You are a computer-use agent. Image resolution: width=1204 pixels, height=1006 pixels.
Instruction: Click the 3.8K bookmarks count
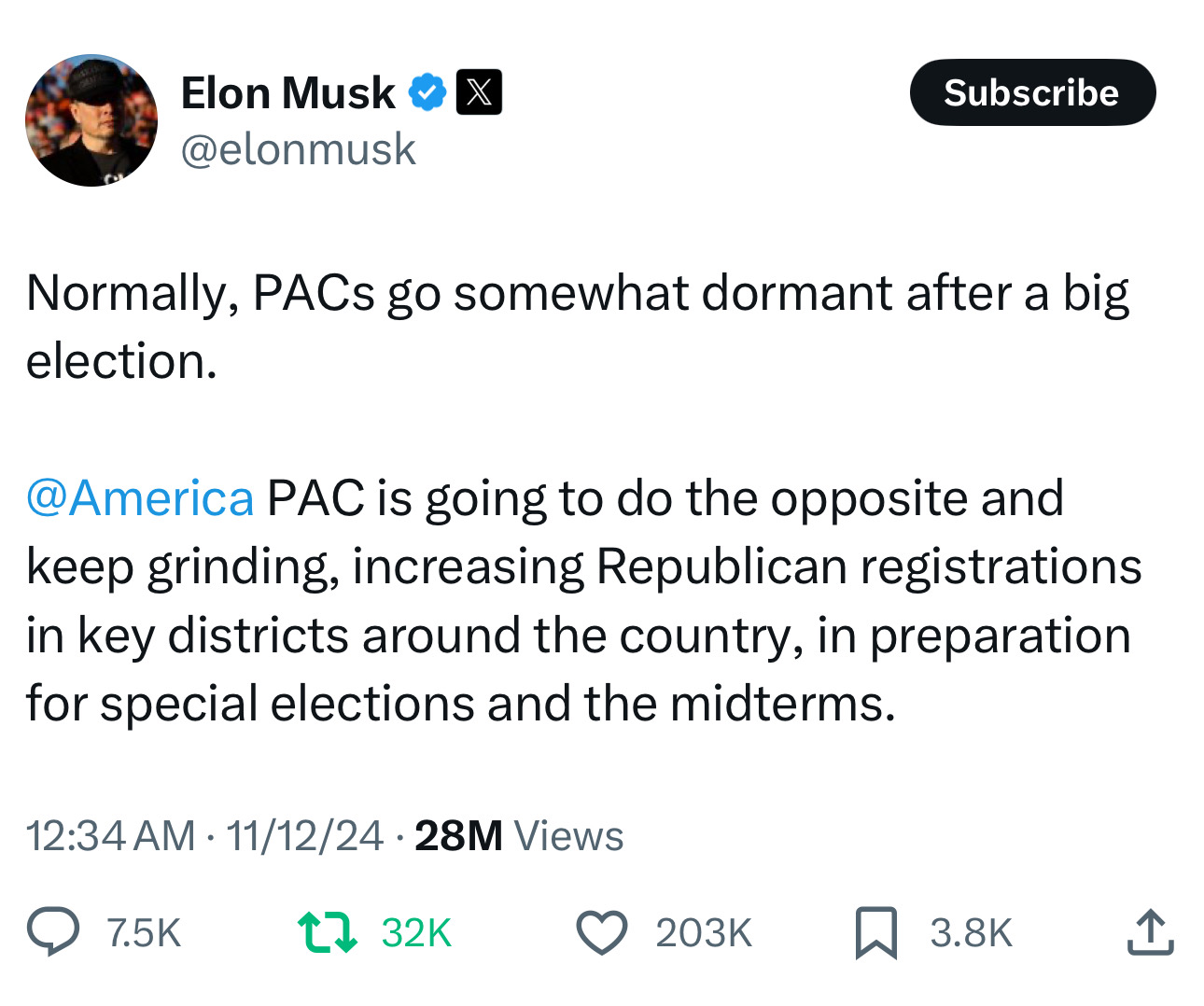[x=971, y=933]
